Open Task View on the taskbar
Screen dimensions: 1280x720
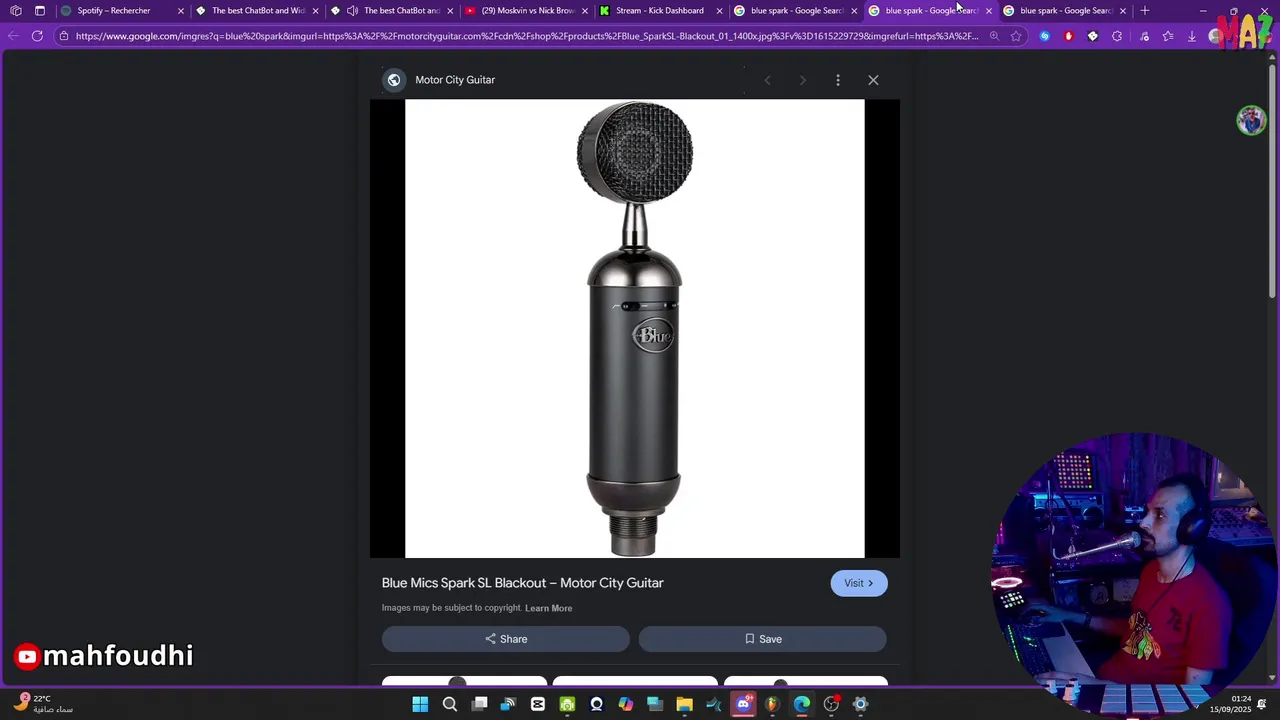pos(479,704)
